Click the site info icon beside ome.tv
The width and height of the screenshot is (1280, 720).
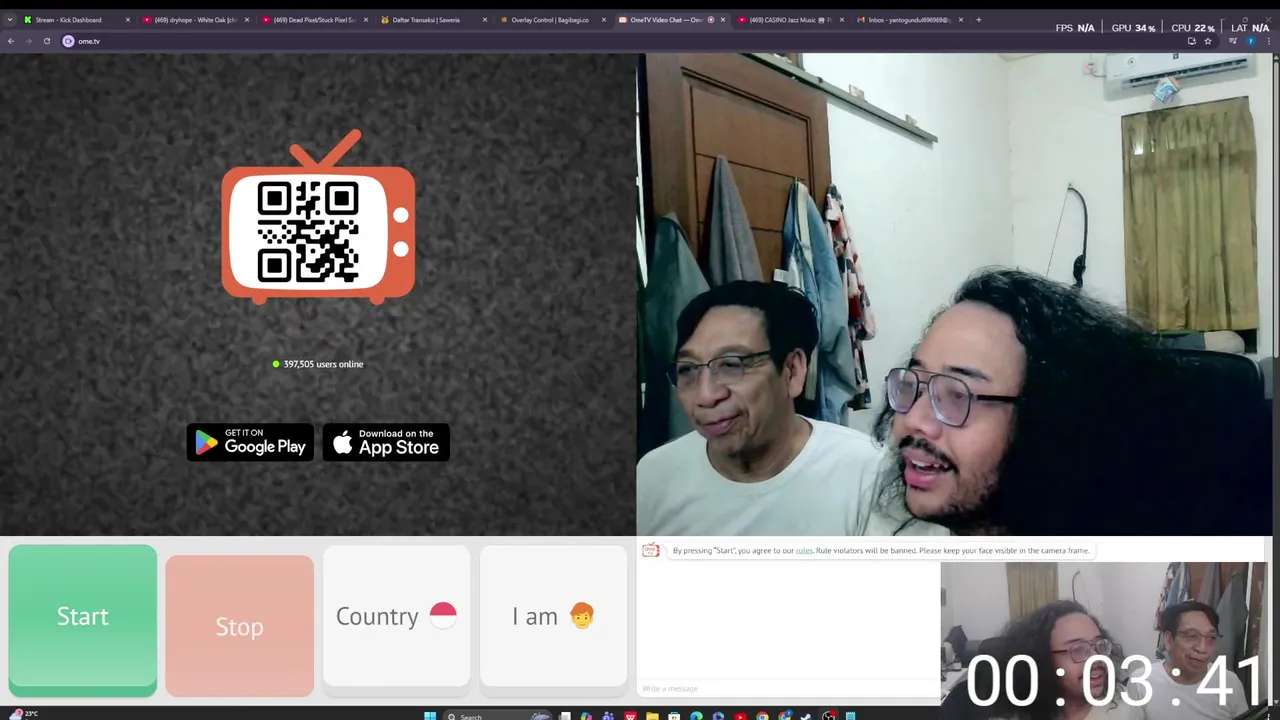(68, 41)
